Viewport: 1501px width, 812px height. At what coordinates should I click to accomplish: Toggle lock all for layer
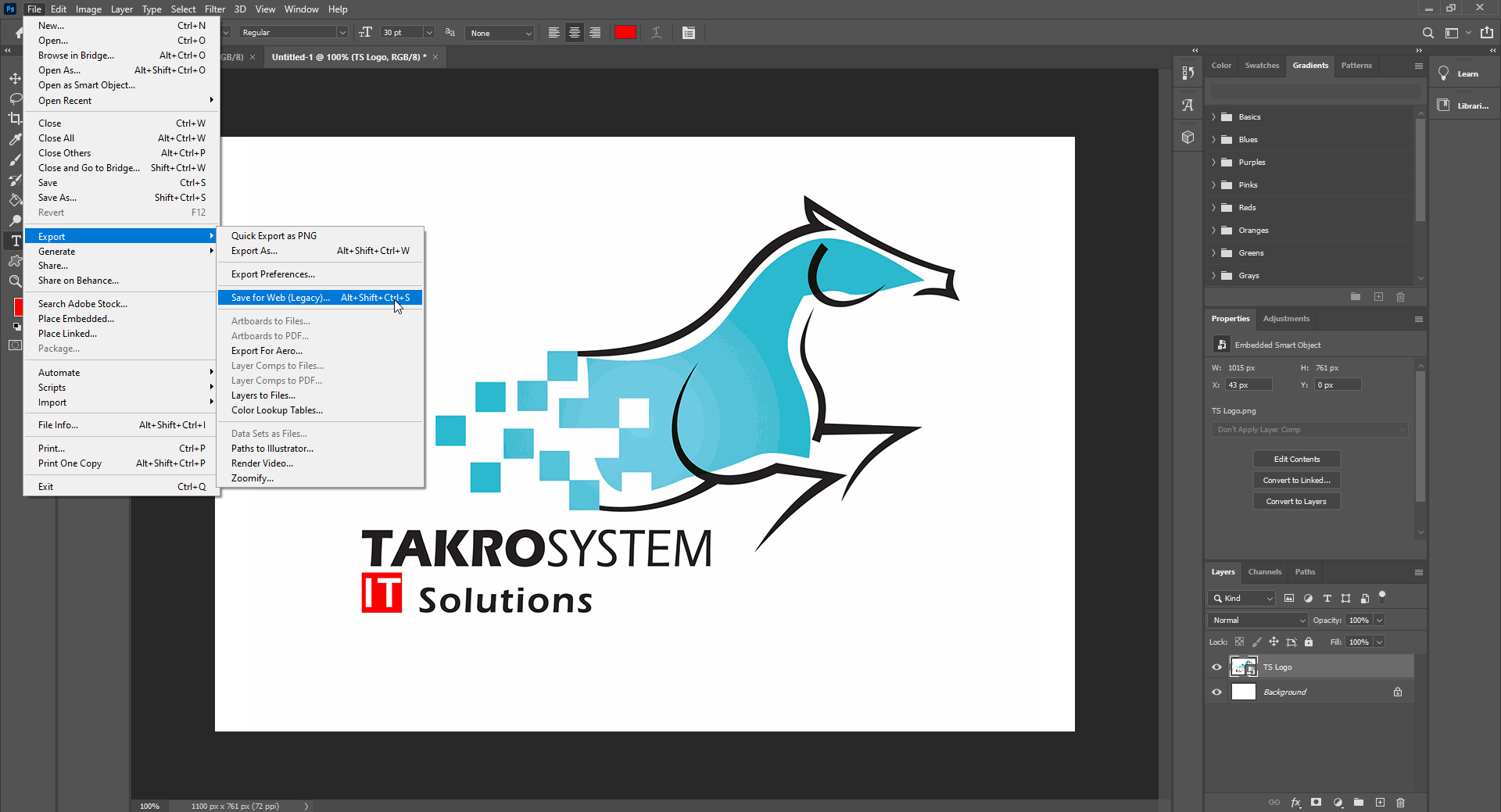tap(1309, 642)
